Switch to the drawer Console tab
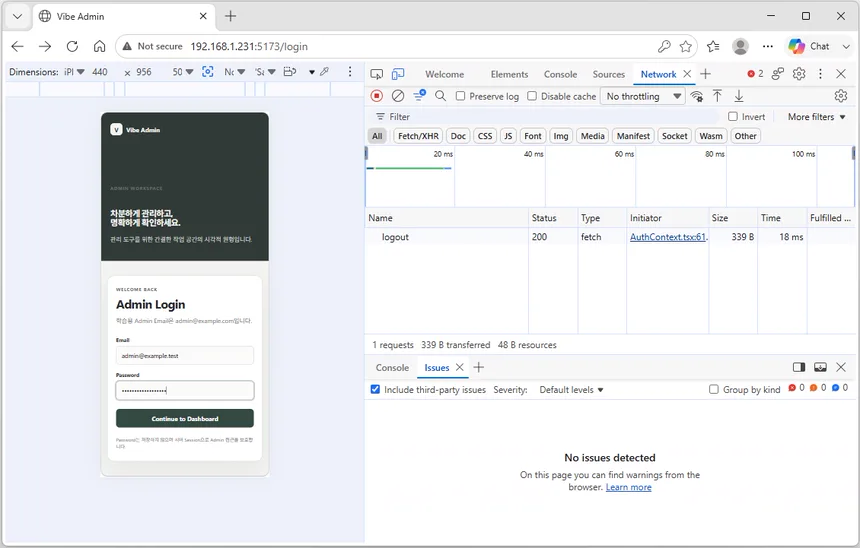The width and height of the screenshot is (860, 548). [392, 368]
